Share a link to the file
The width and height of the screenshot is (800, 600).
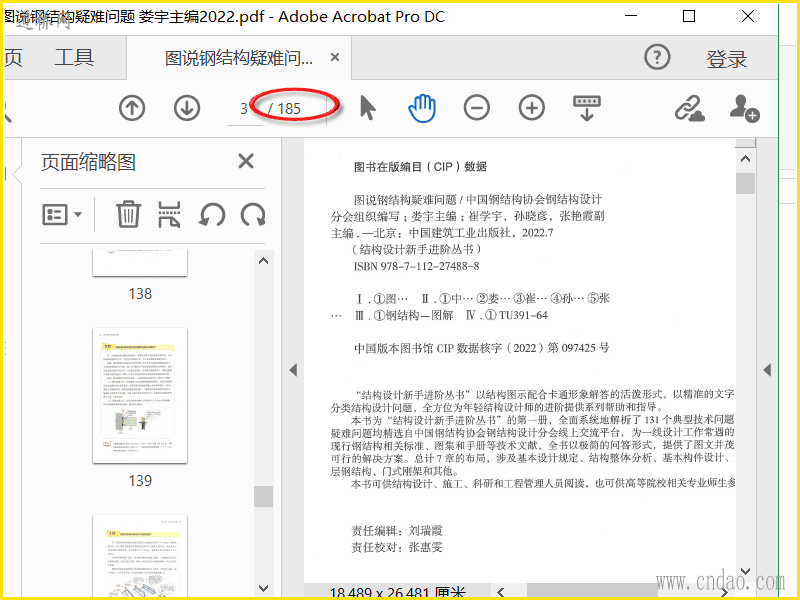click(x=689, y=109)
